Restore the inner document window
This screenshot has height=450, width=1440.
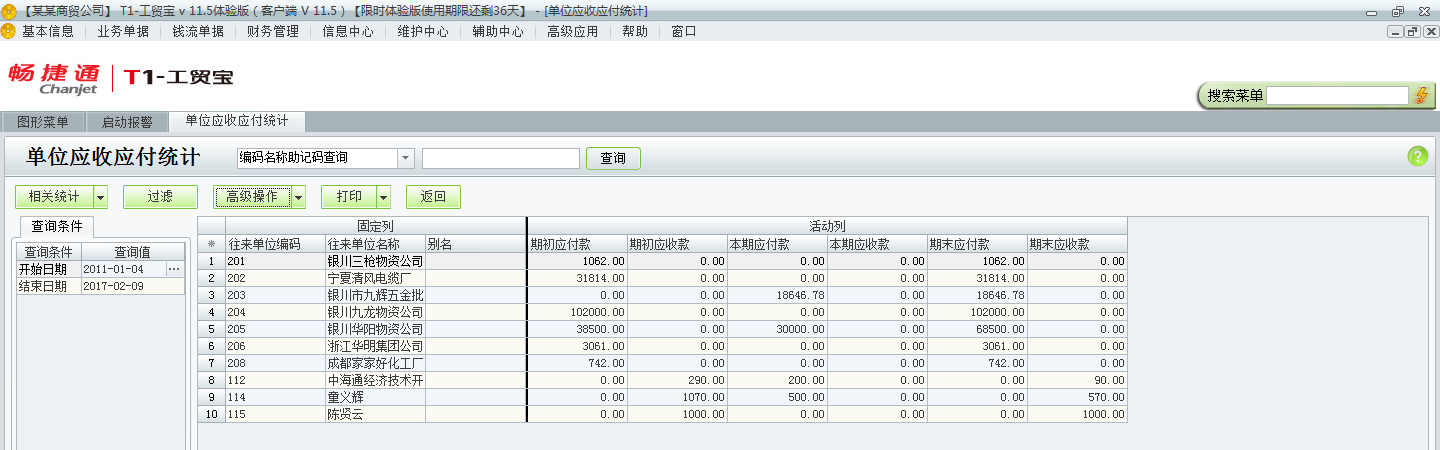click(1412, 31)
